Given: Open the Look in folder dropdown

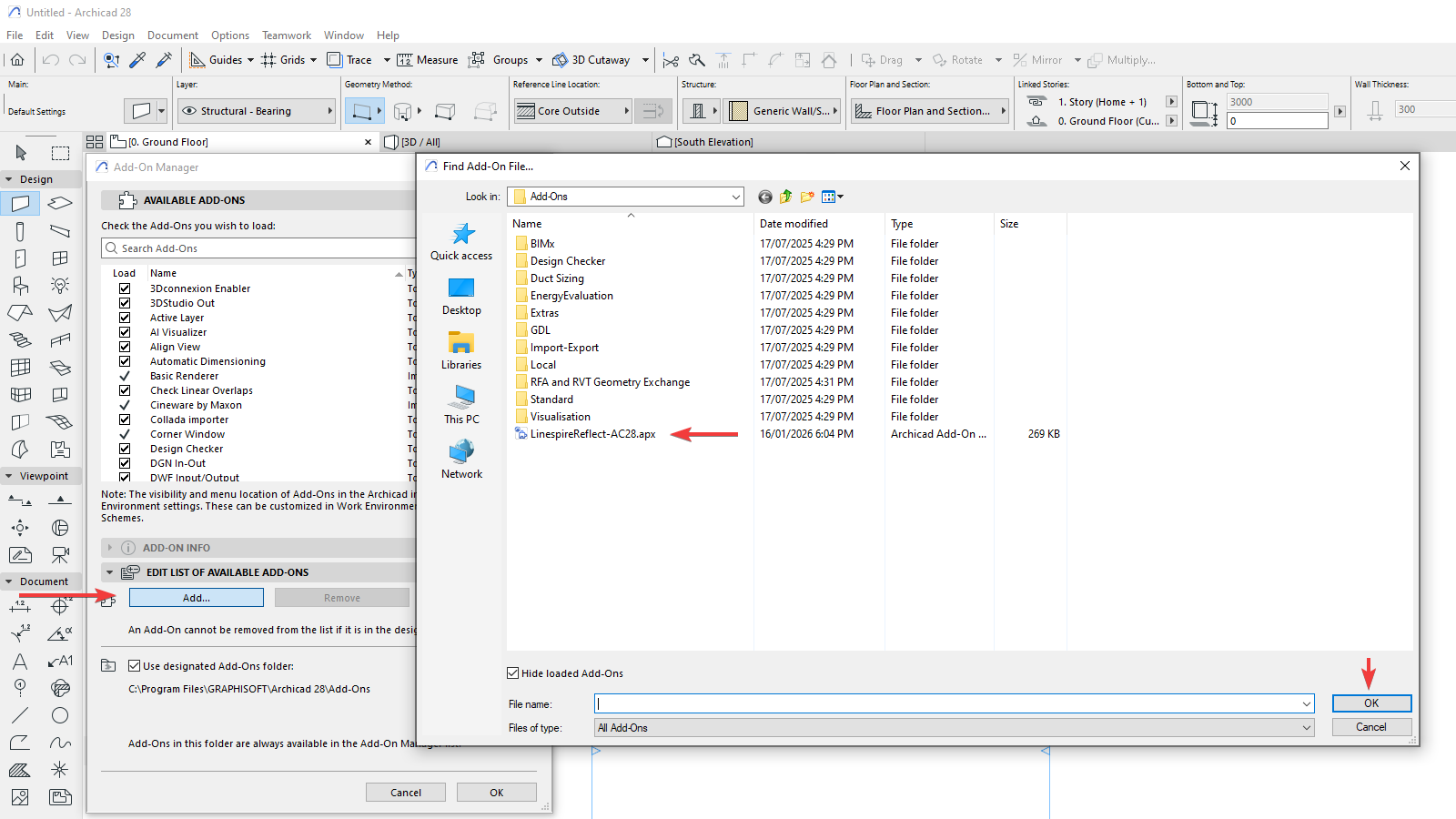Looking at the screenshot, I should 734,197.
